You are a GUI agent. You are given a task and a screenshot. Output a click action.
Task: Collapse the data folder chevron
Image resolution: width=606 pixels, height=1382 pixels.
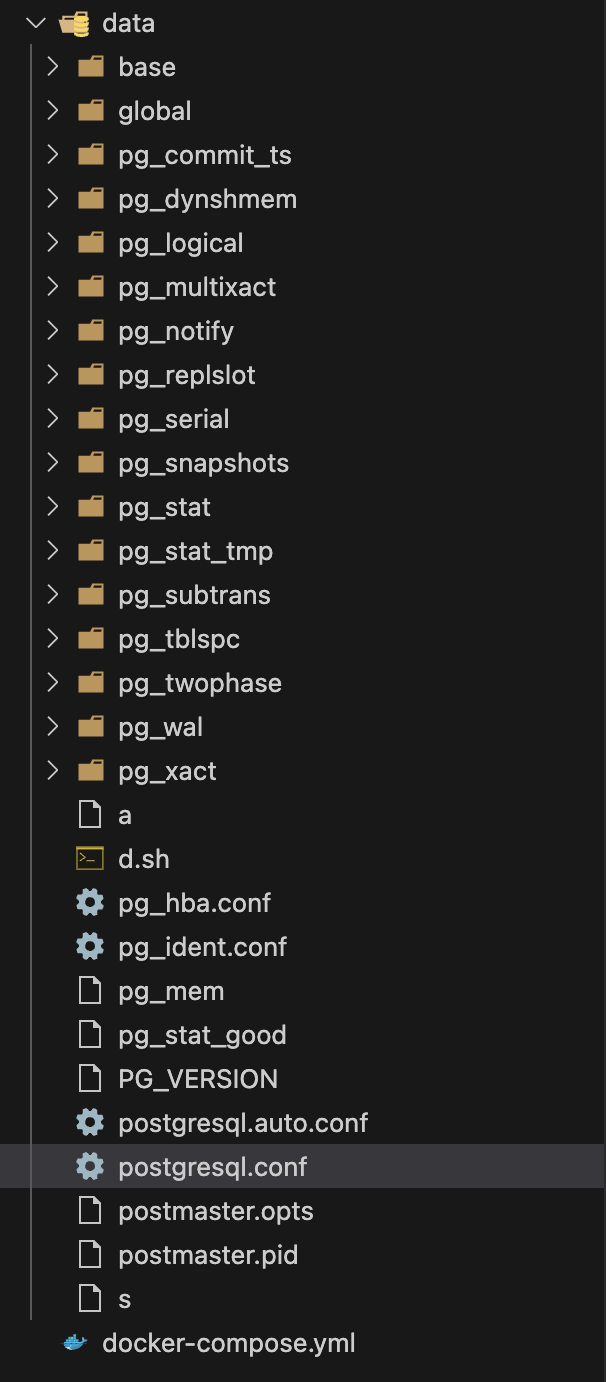click(x=37, y=23)
